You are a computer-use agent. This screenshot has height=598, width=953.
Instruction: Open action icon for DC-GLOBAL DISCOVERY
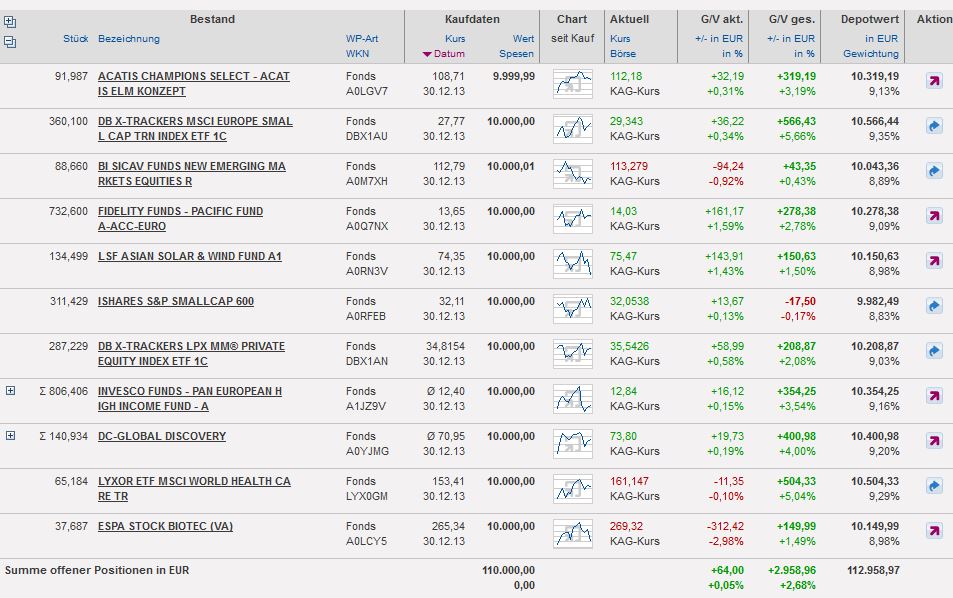pos(934,441)
